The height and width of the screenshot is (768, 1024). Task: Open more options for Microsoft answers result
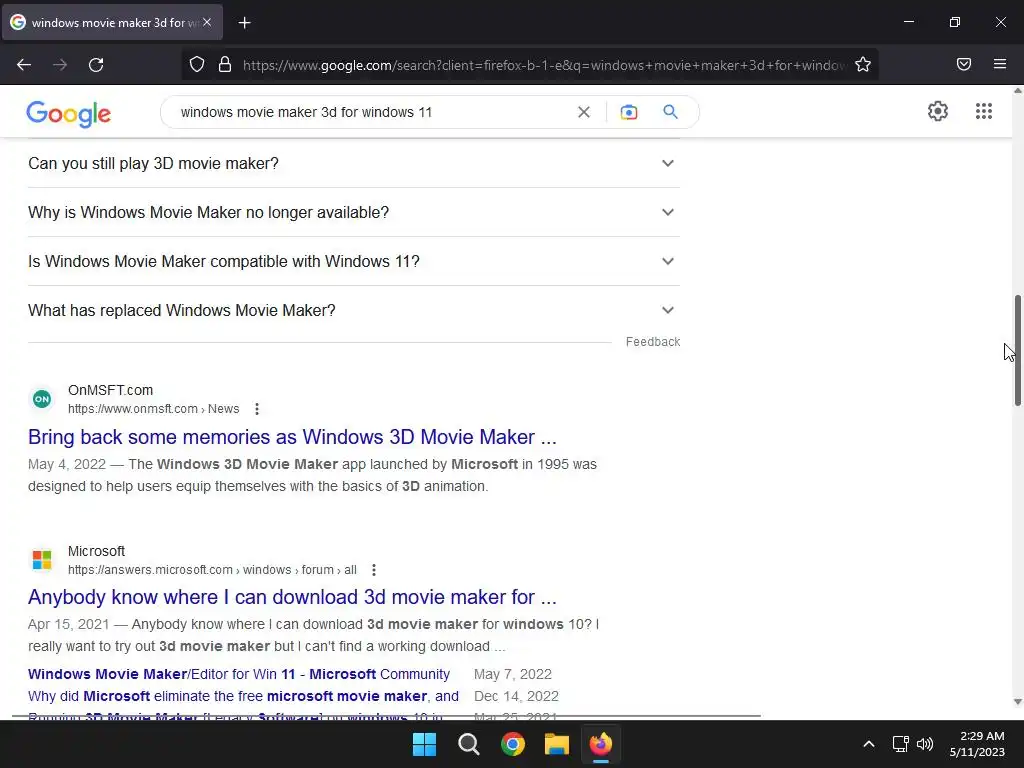374,570
